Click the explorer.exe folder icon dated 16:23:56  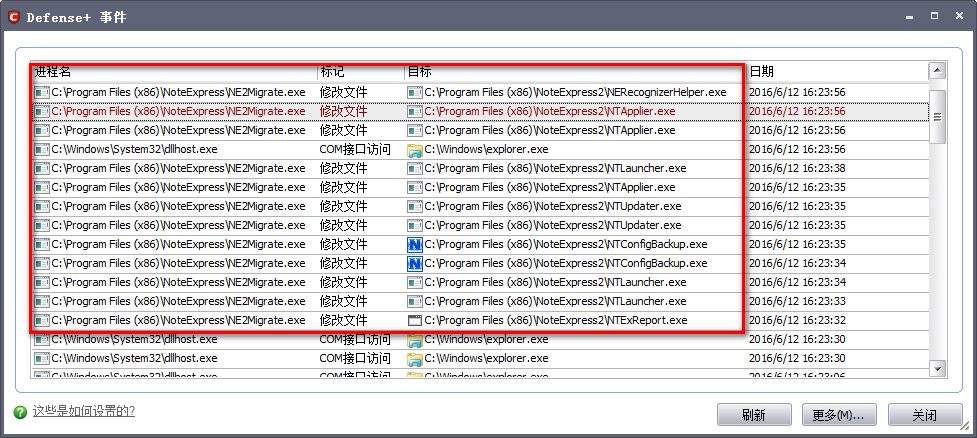tap(414, 150)
